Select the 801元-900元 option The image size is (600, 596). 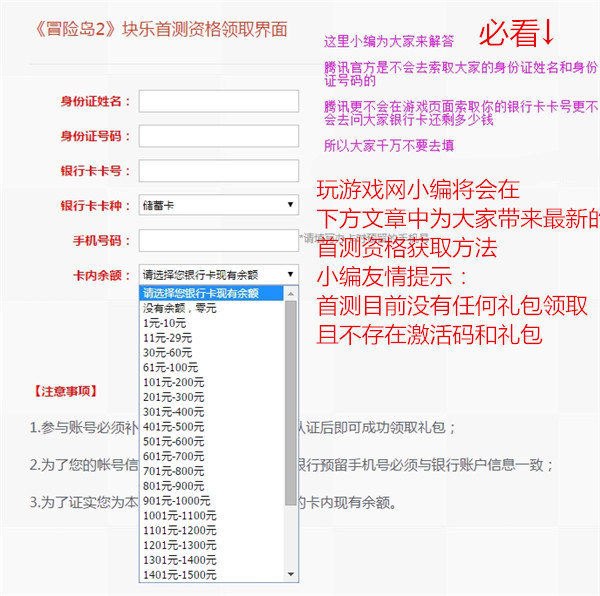212,486
